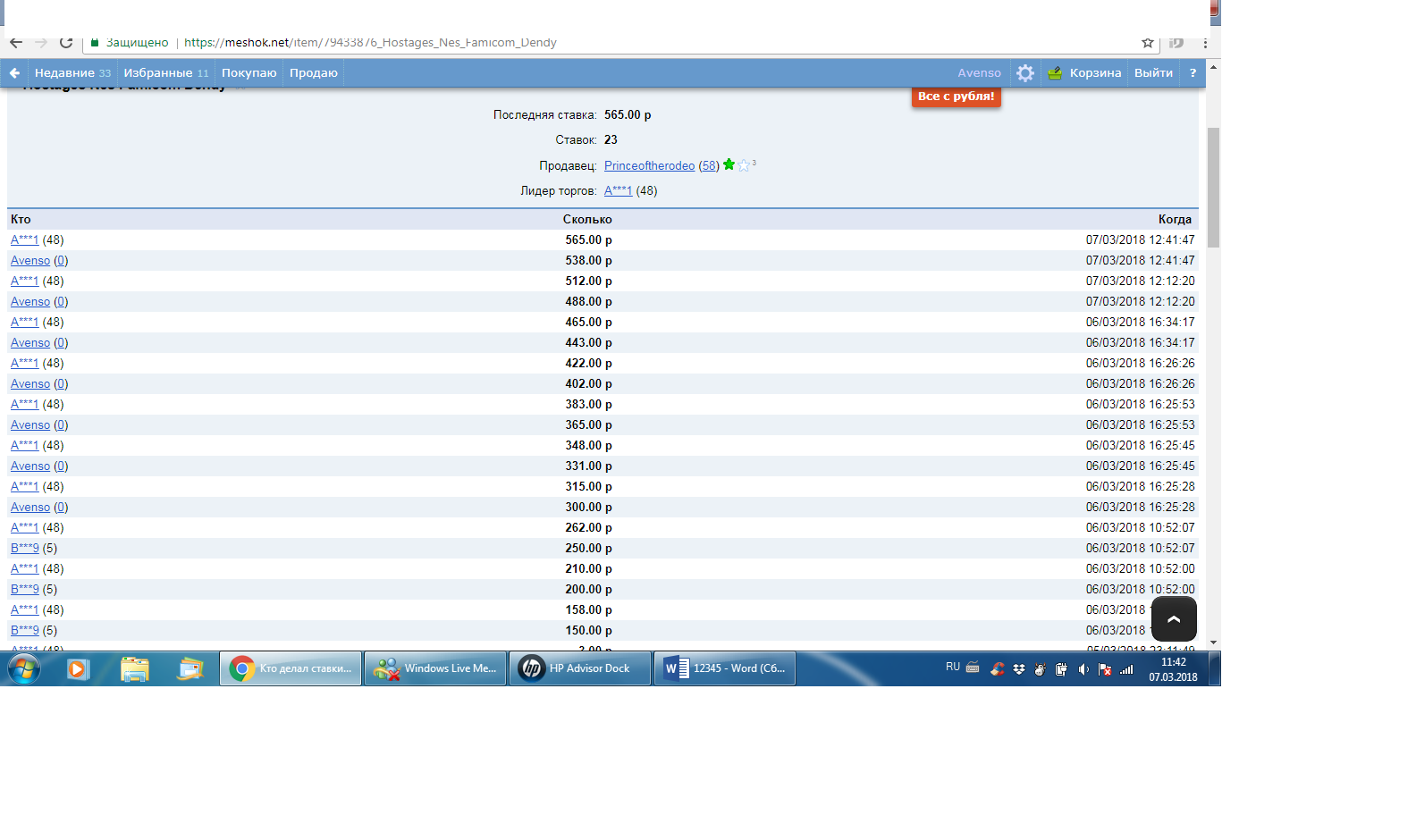Open the CCleaner tray icon

[x=997, y=669]
